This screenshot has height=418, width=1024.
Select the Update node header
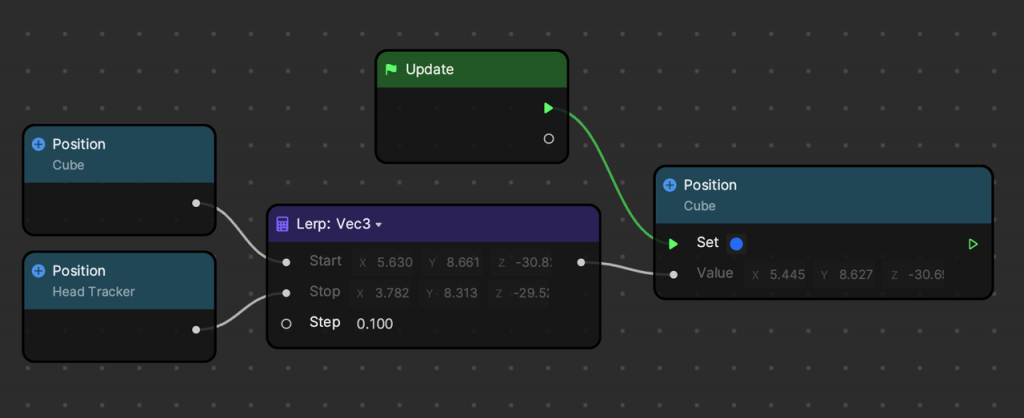tap(471, 70)
